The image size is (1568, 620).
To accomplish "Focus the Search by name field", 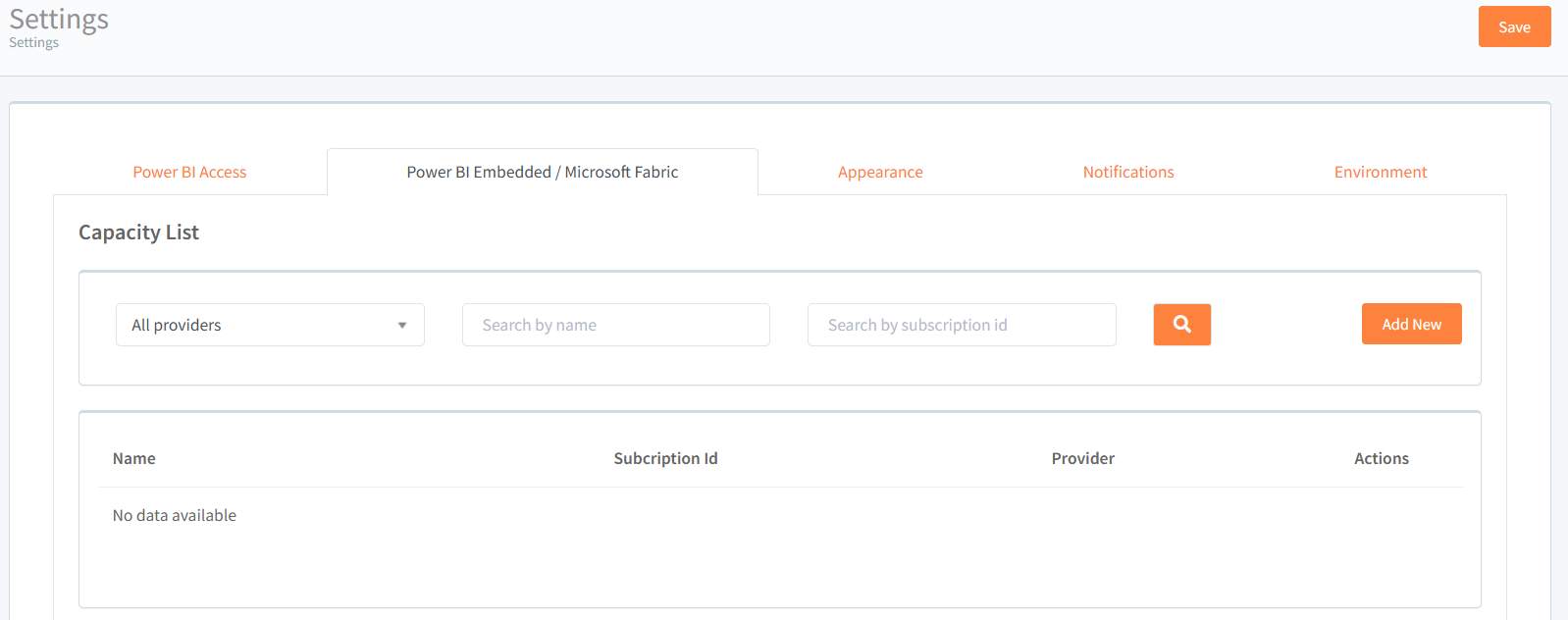I will coord(615,325).
